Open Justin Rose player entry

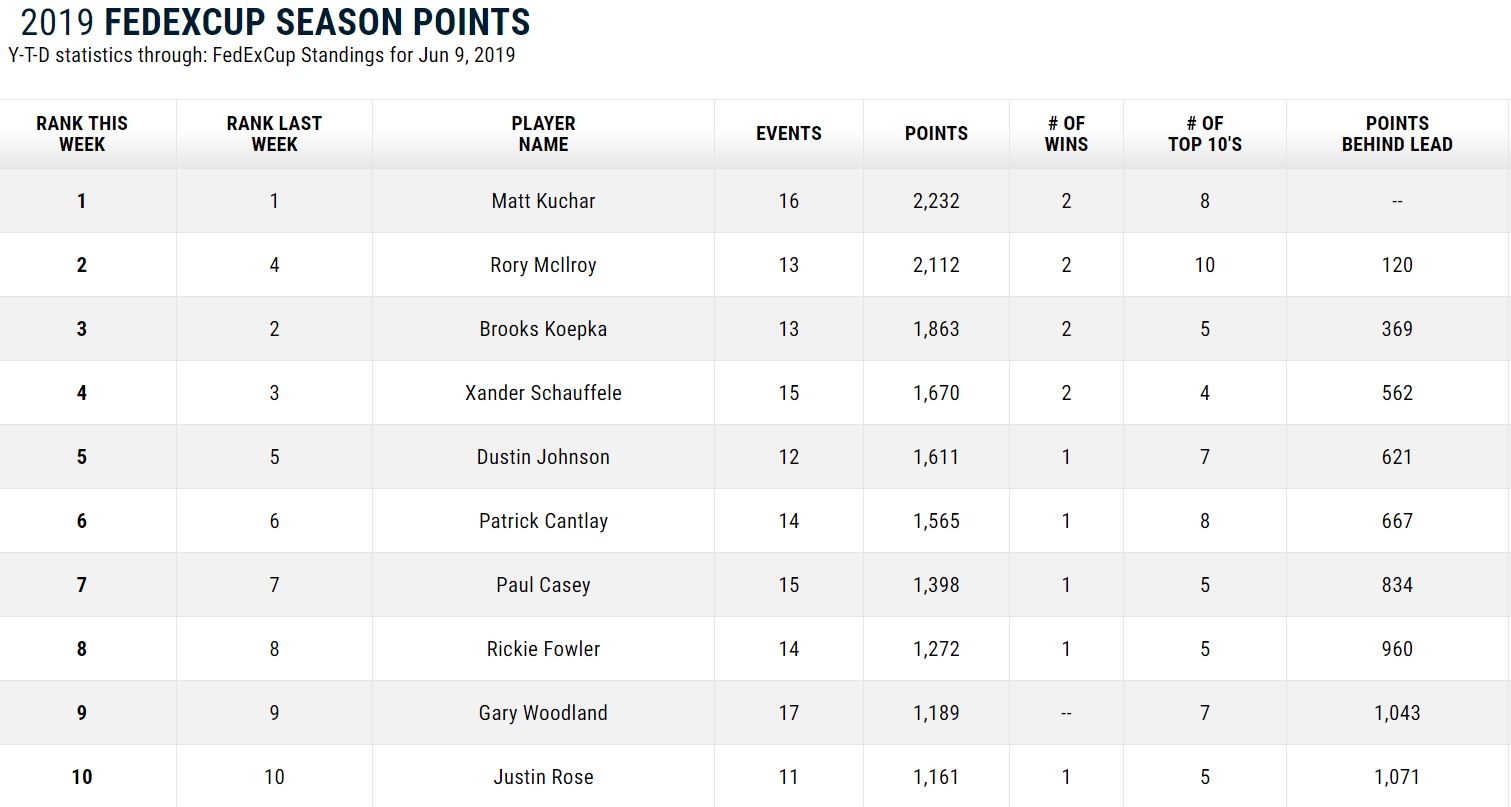click(543, 777)
